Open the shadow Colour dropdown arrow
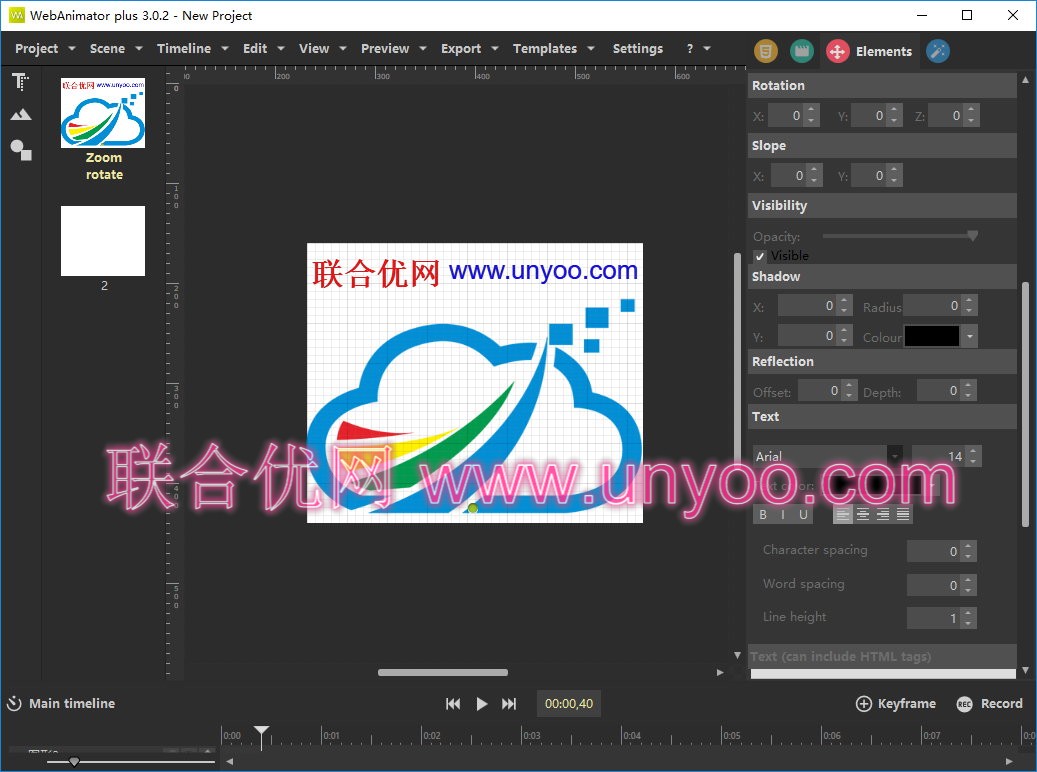 [969, 336]
